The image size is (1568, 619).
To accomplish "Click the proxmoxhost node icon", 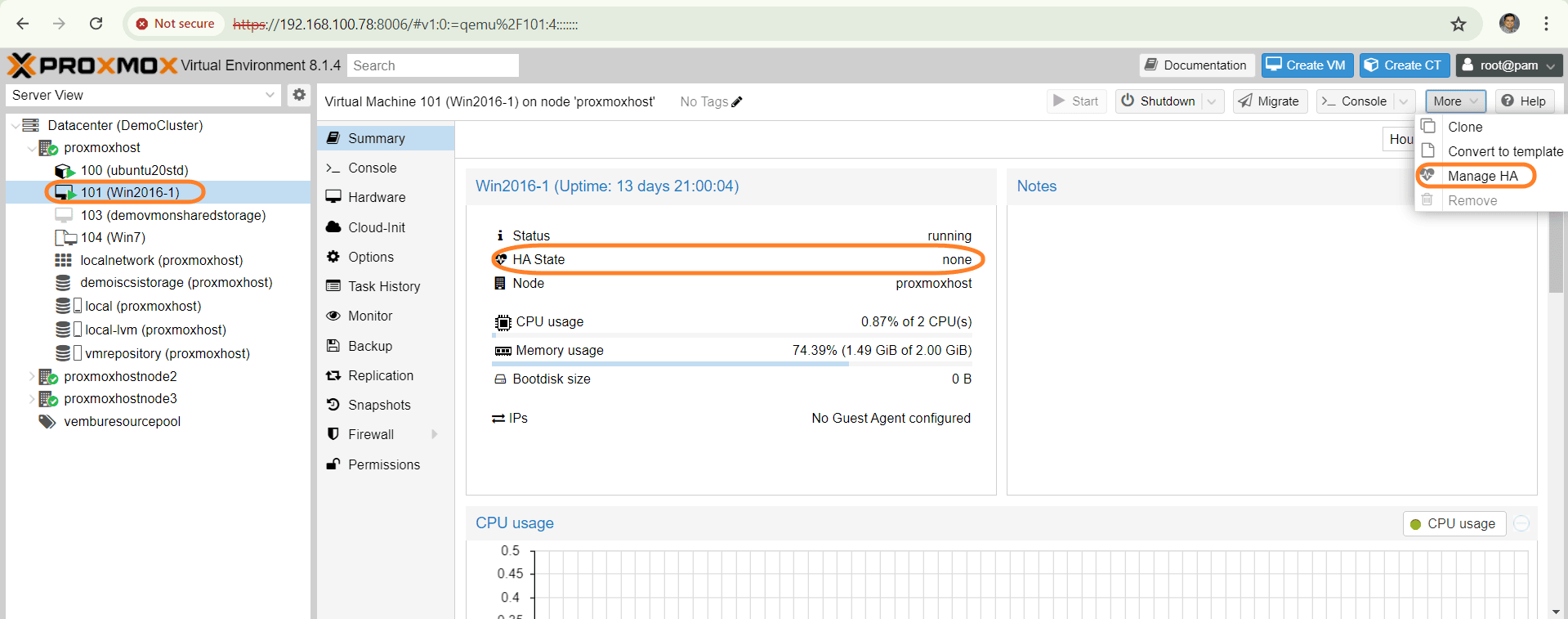I will [x=48, y=148].
